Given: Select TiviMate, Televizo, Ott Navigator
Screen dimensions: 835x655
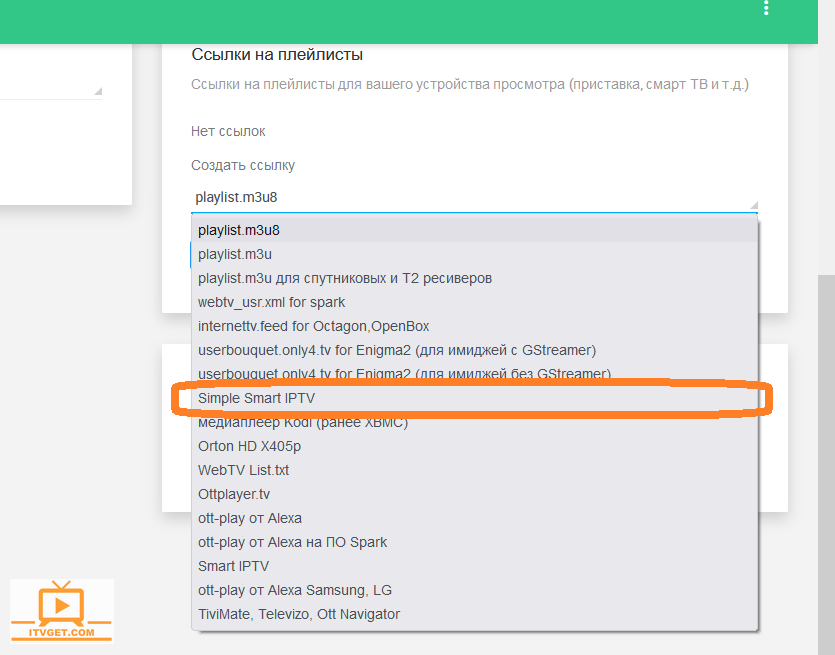Looking at the screenshot, I should point(474,614).
